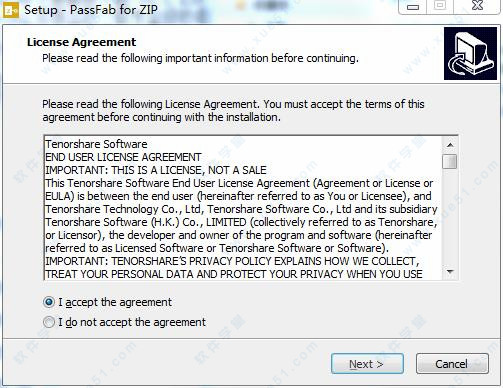
Task: Click the Cancel button
Action: (x=452, y=364)
